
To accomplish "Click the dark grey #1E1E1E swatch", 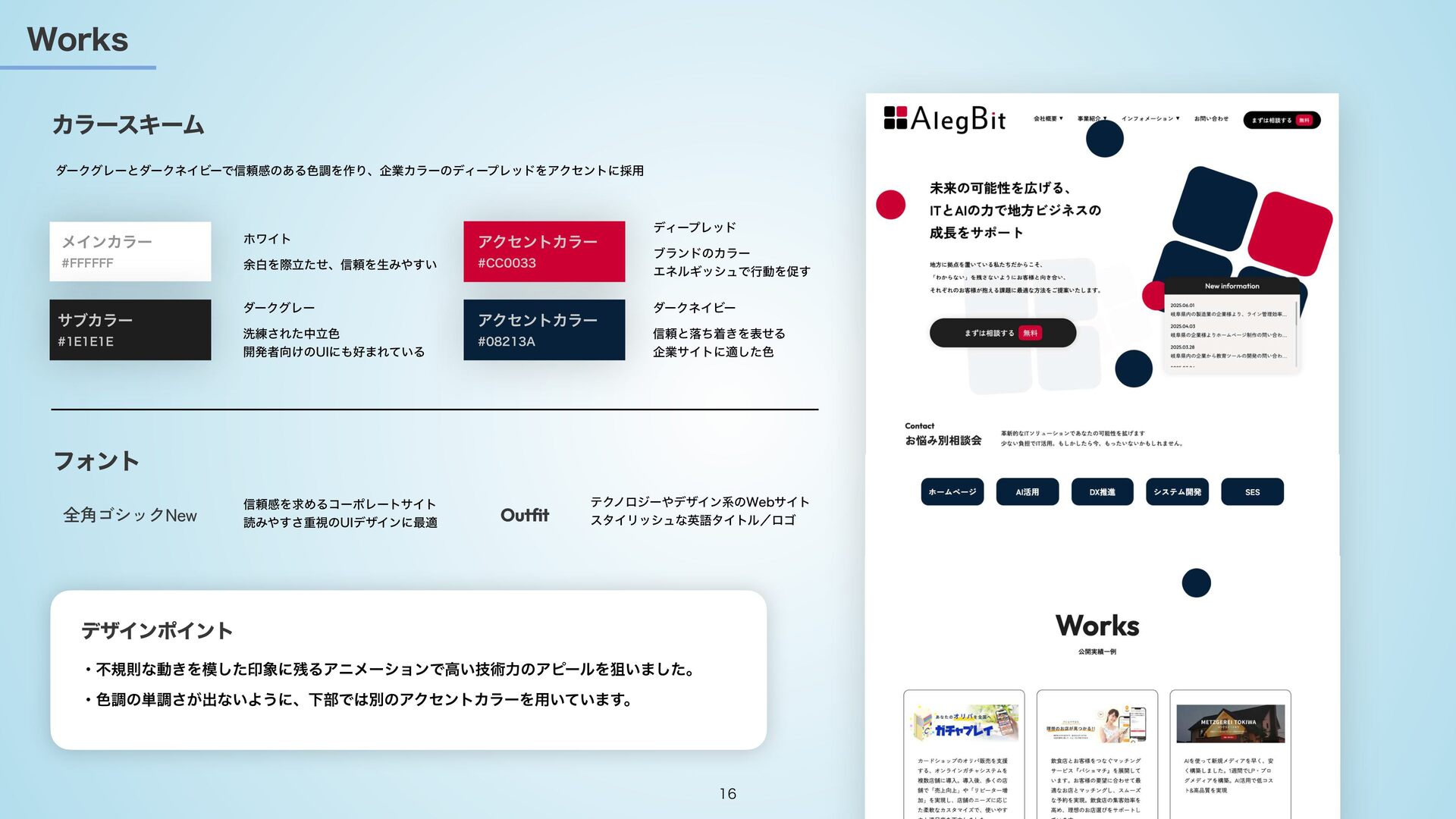I will coord(130,330).
